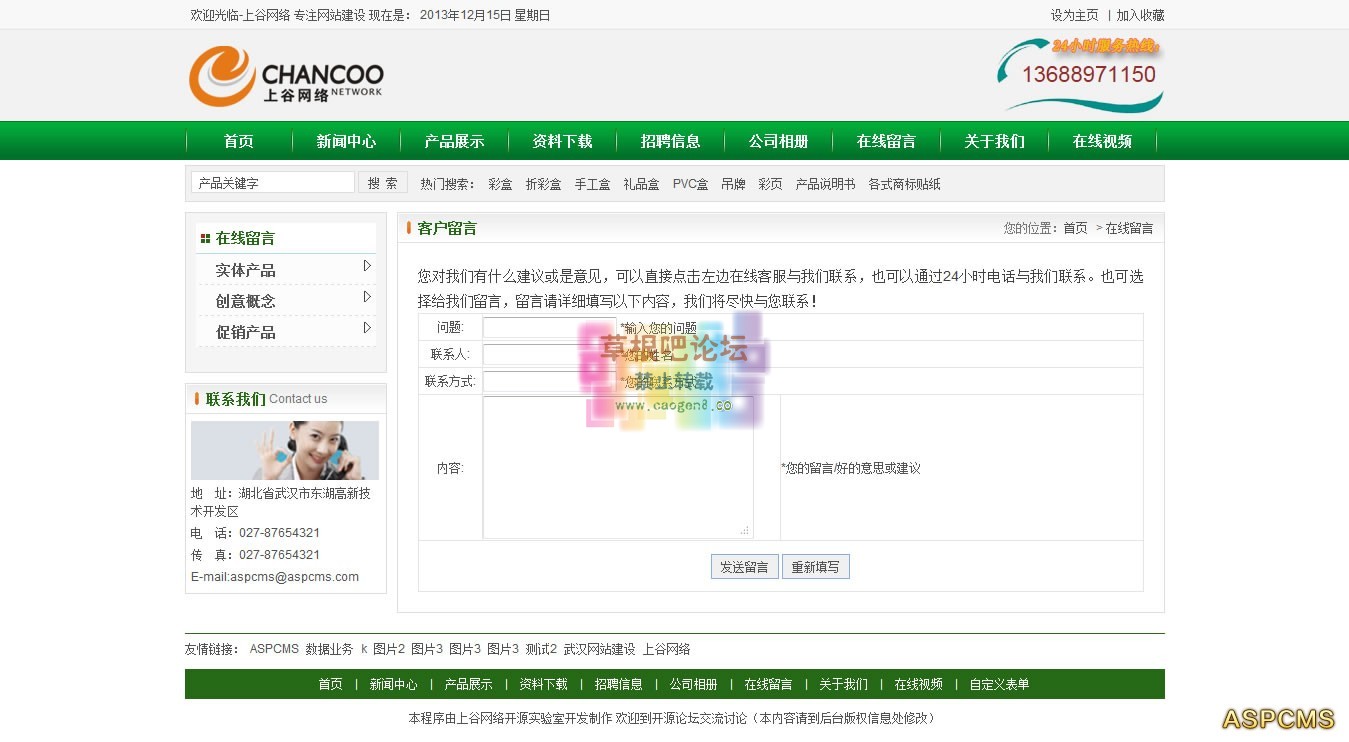The image size is (1349, 742).
Task: Expand the 促销产品 sidebar arrow
Action: (x=367, y=328)
